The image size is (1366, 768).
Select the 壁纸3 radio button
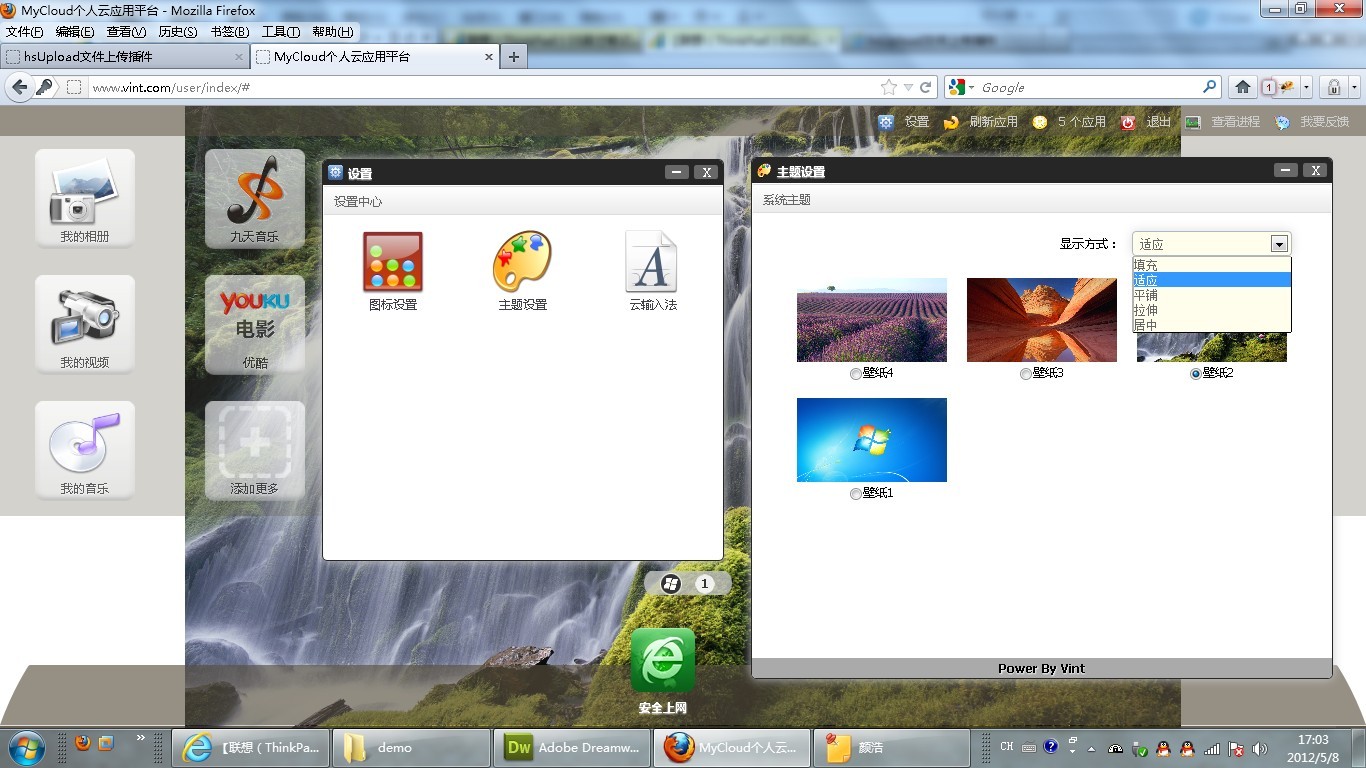[x=1025, y=374]
